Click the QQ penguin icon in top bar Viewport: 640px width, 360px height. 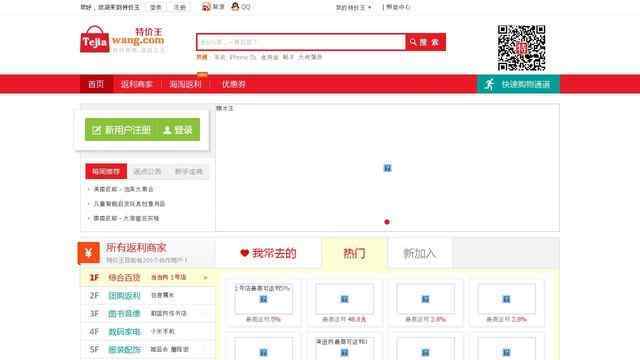click(235, 7)
